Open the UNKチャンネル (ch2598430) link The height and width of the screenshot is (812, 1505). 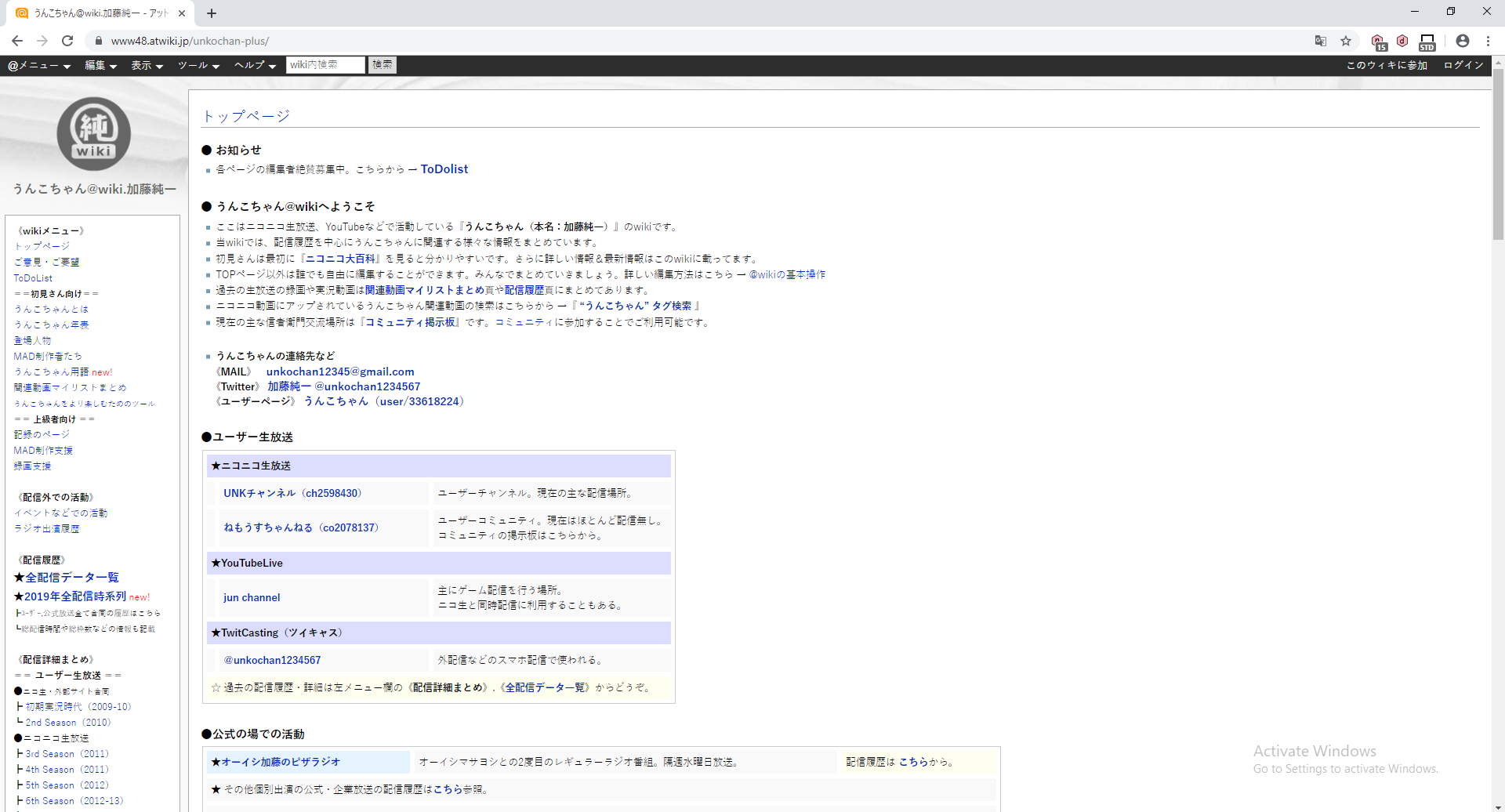[292, 493]
